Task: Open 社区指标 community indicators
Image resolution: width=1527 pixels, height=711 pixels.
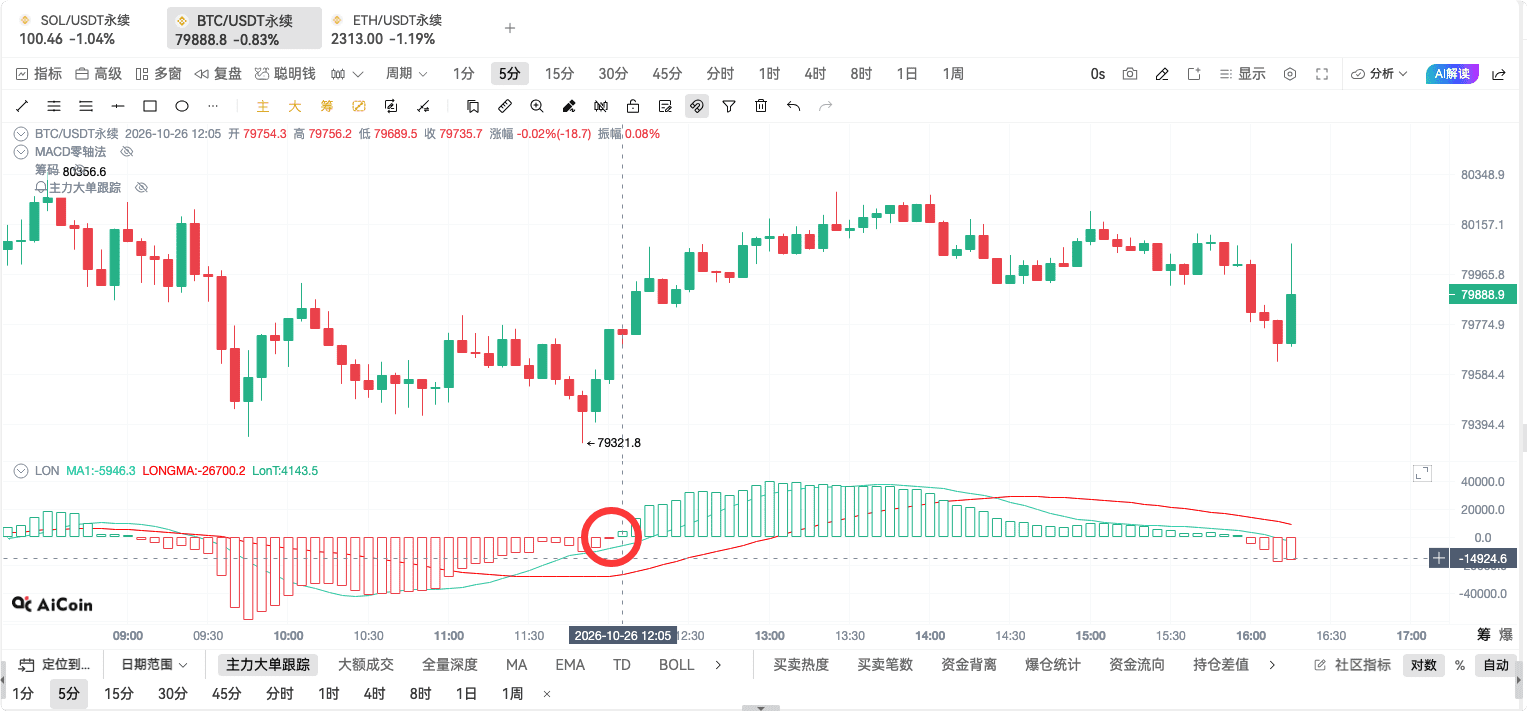Action: tap(1353, 665)
